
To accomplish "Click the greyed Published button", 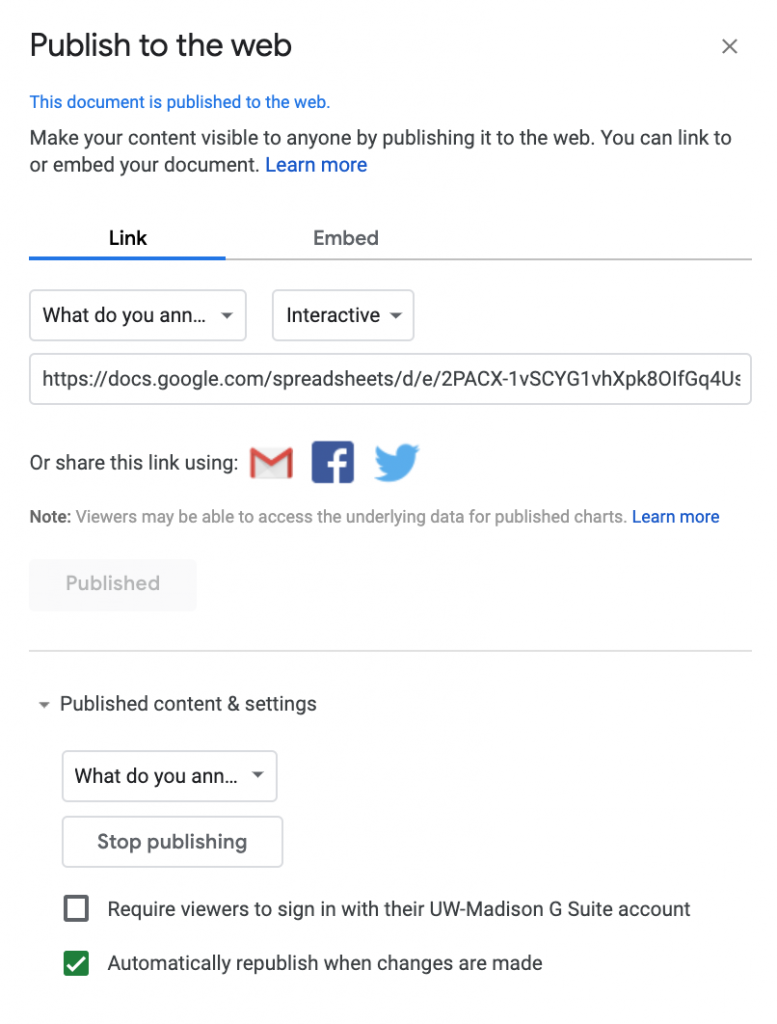I will pos(113,583).
